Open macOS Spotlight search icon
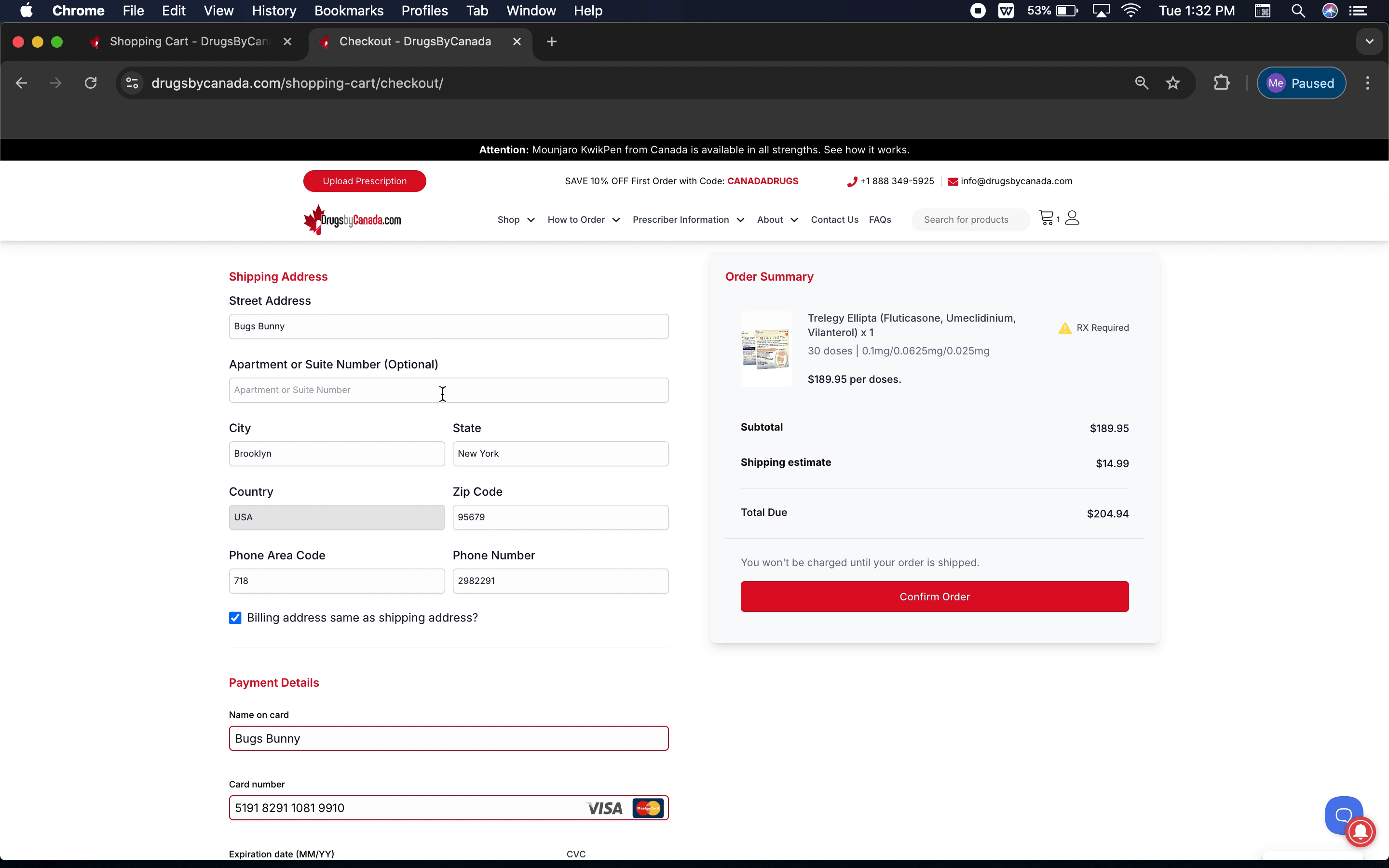This screenshot has width=1389, height=868. 1298,11
